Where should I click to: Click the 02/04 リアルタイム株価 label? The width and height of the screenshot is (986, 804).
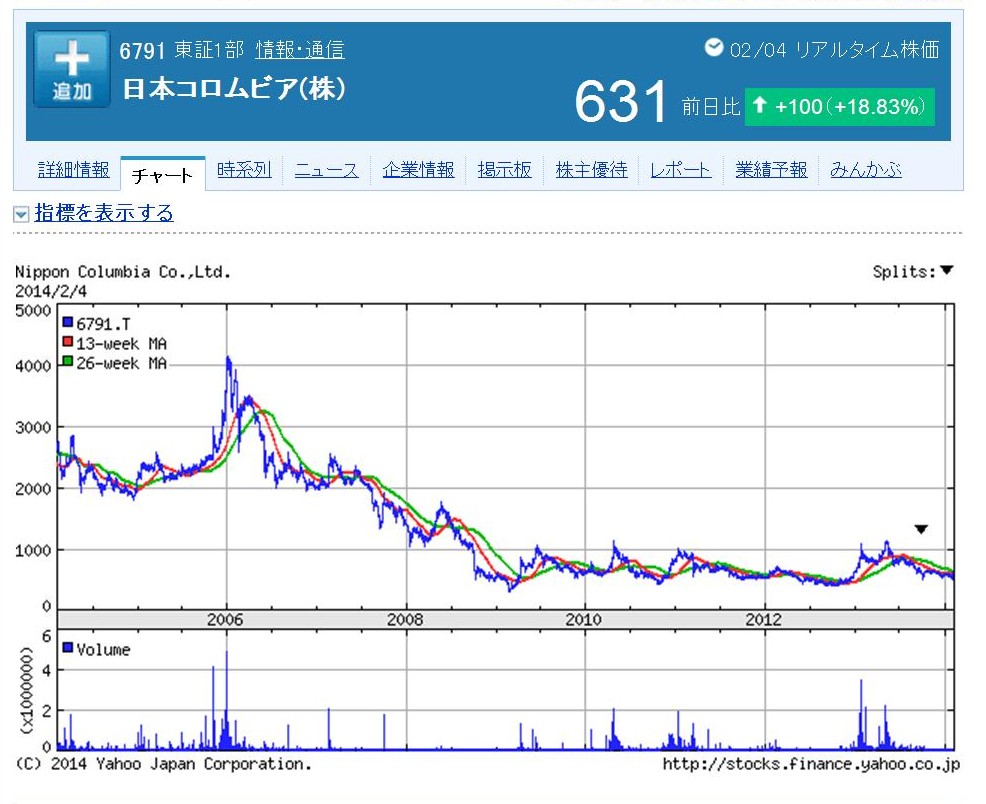(x=834, y=50)
